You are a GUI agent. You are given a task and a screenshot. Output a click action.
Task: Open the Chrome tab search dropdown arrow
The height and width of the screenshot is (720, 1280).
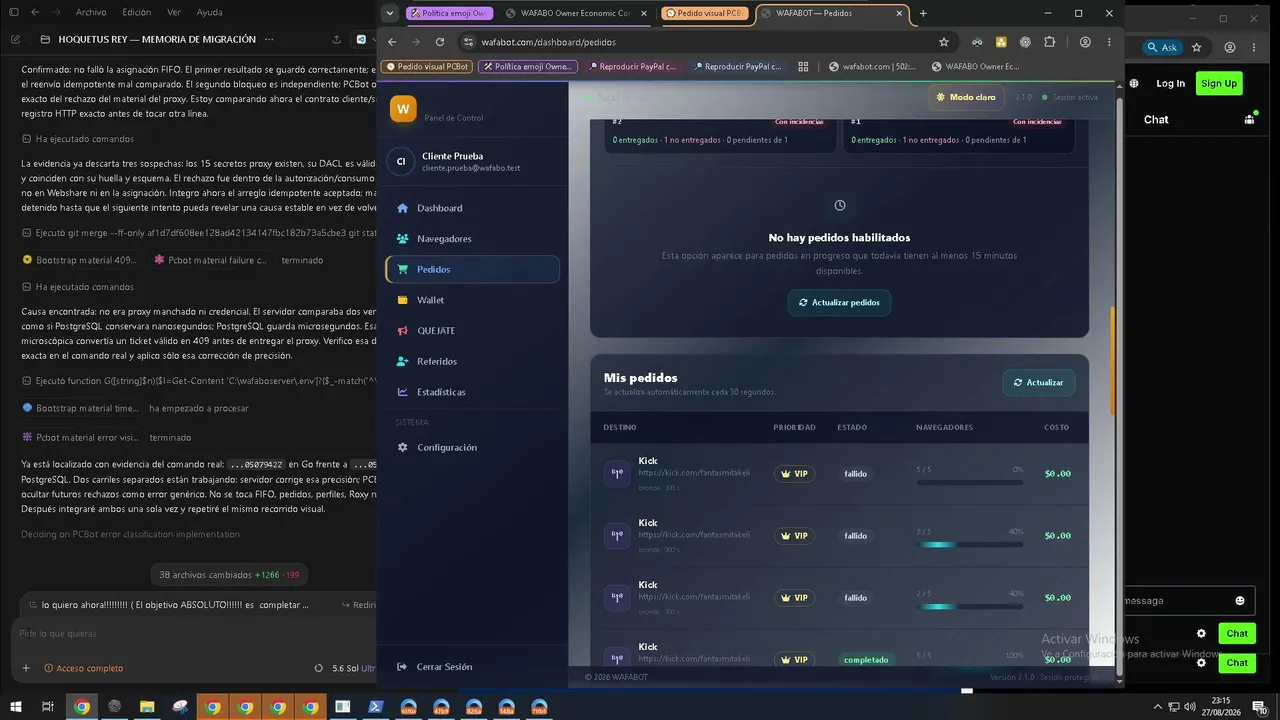coord(390,13)
